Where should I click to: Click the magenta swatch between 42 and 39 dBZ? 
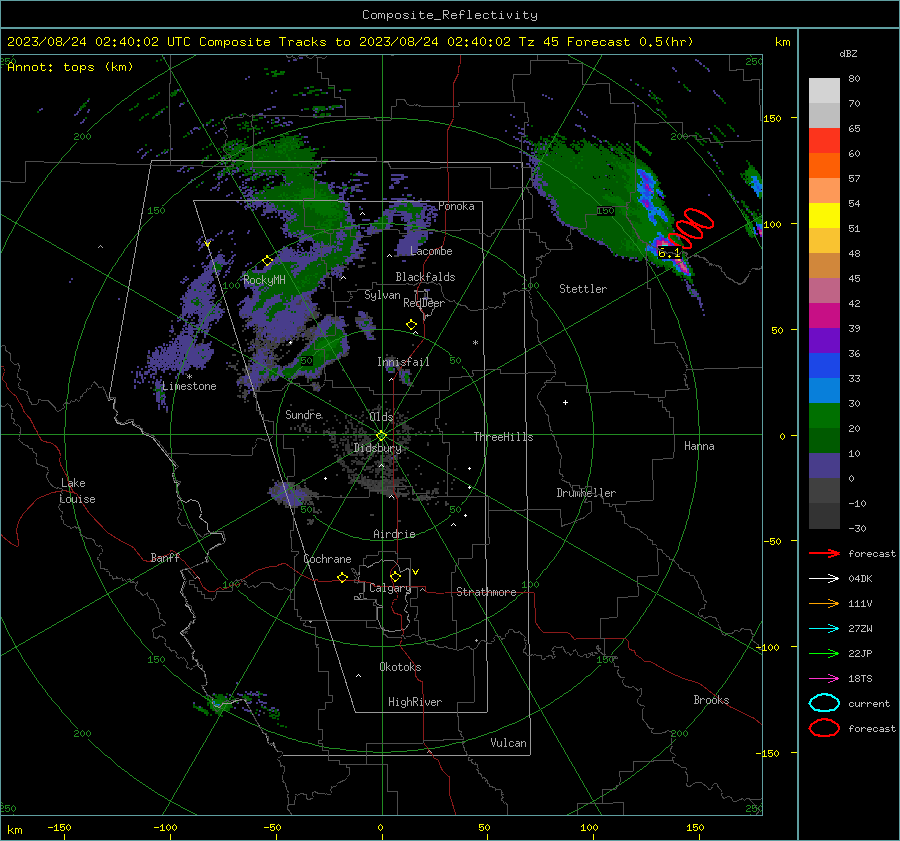pos(824,315)
